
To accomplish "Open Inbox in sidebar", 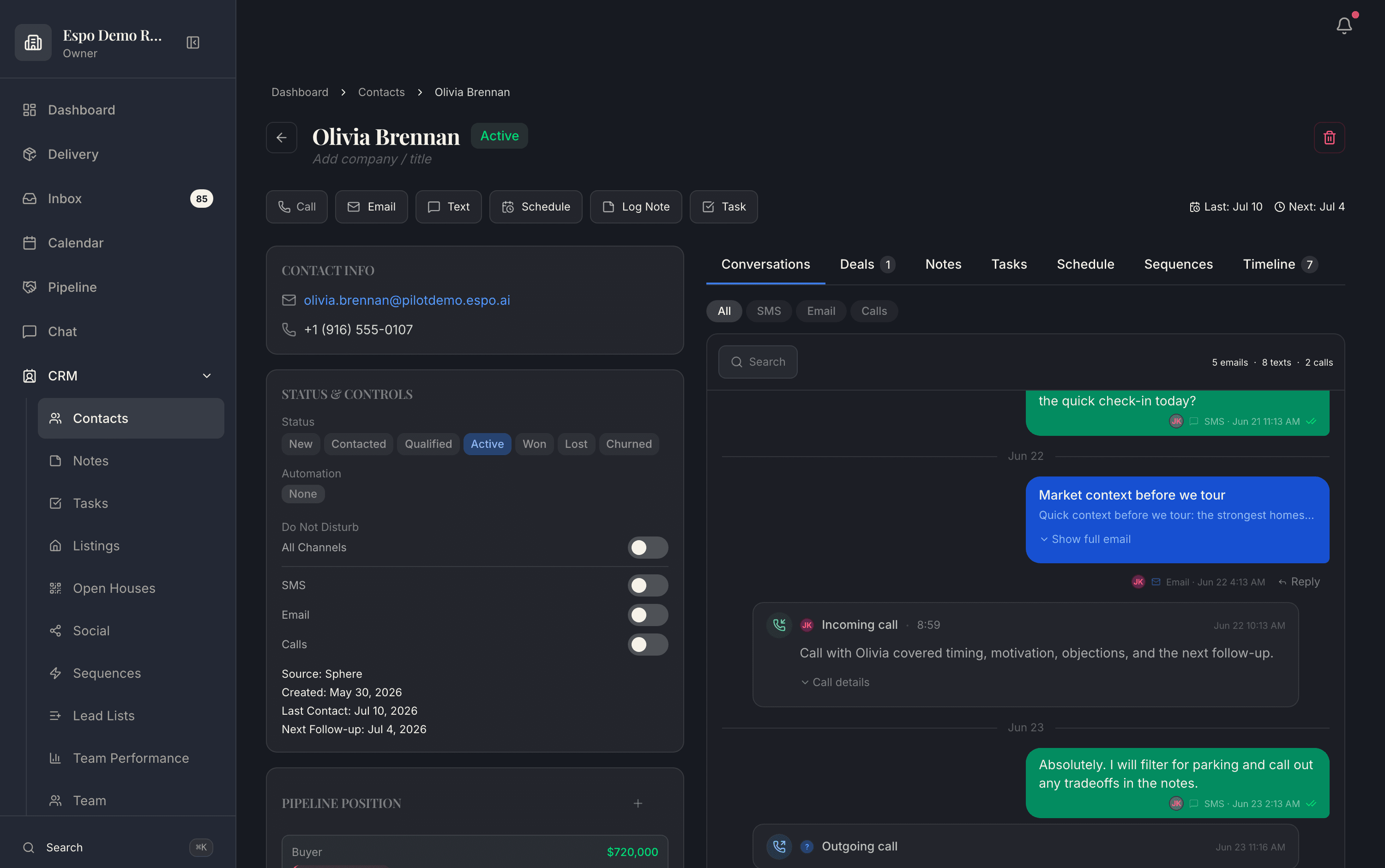I will click(x=118, y=199).
